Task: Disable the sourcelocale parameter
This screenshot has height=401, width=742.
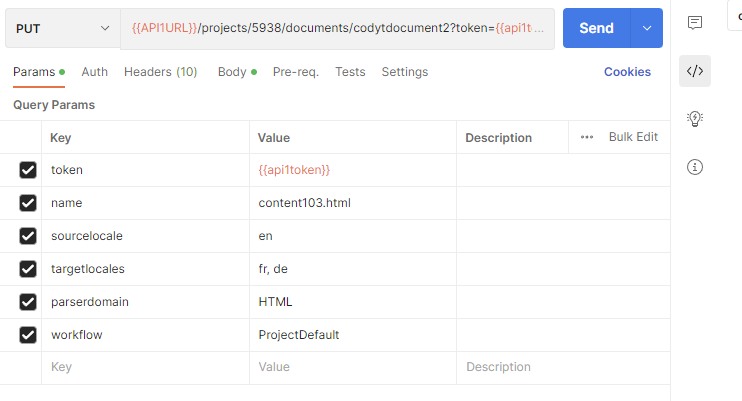Action: 28,236
